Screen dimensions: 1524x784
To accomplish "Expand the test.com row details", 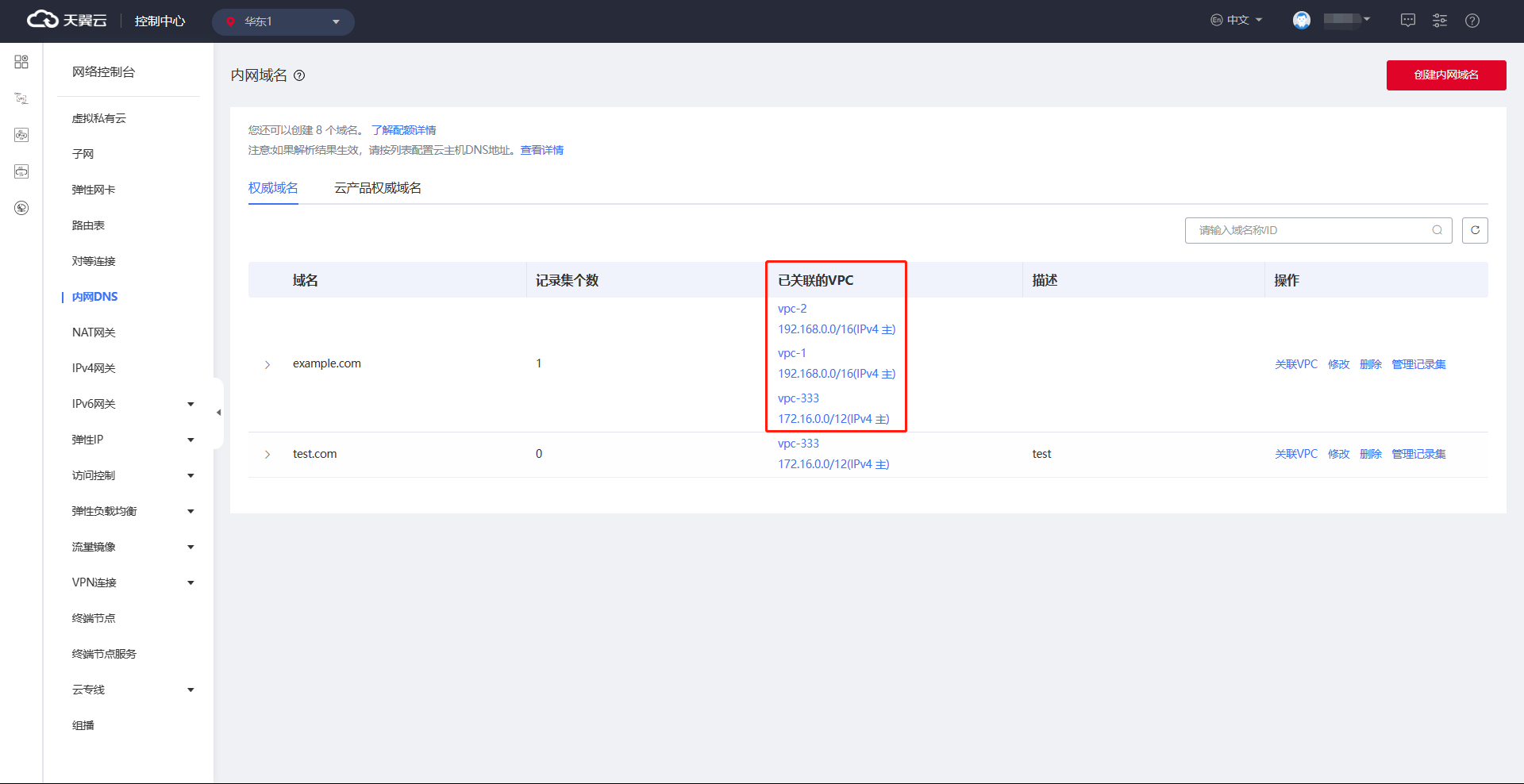I will 267,454.
